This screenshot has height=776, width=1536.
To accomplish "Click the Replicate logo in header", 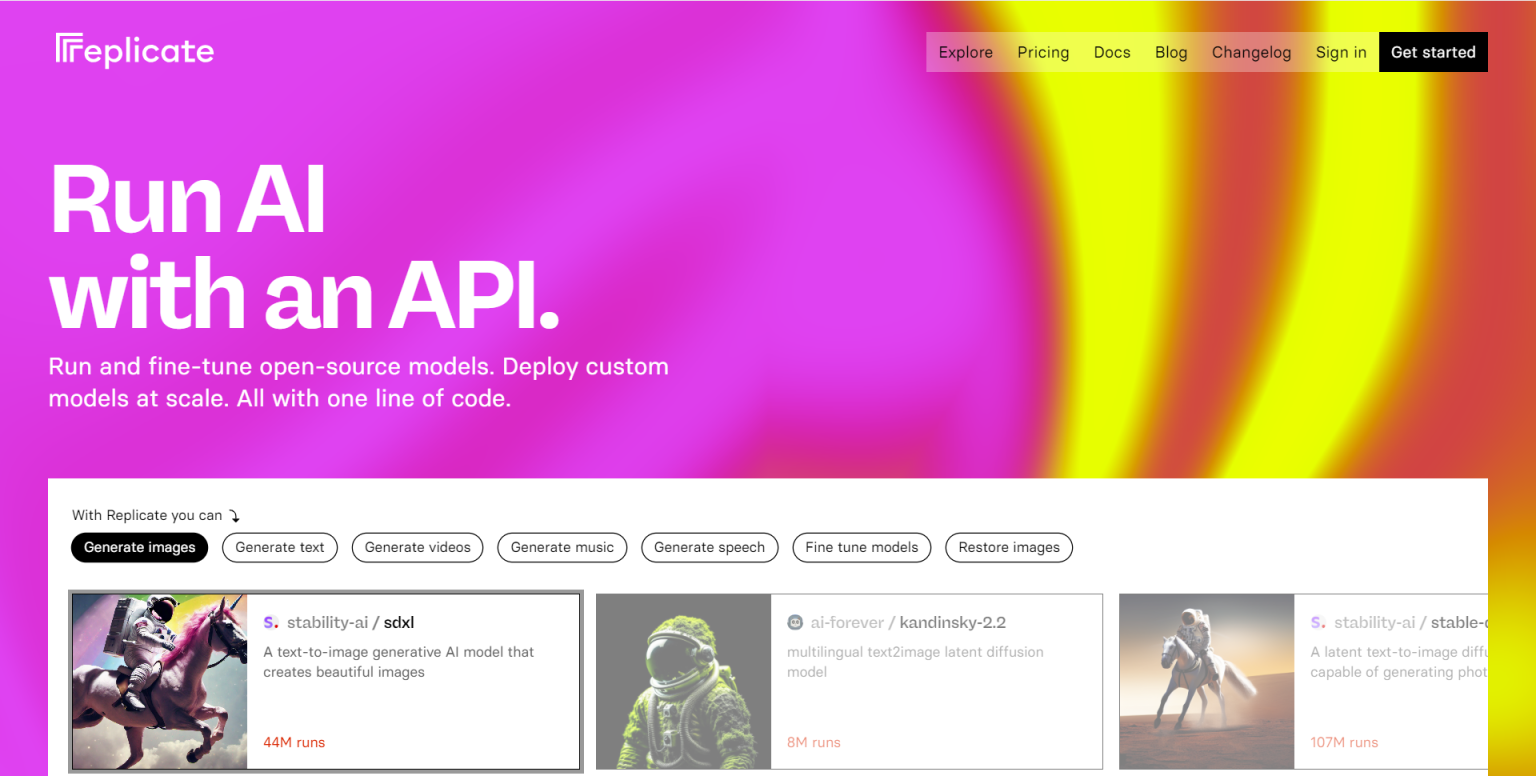I will pos(135,51).
